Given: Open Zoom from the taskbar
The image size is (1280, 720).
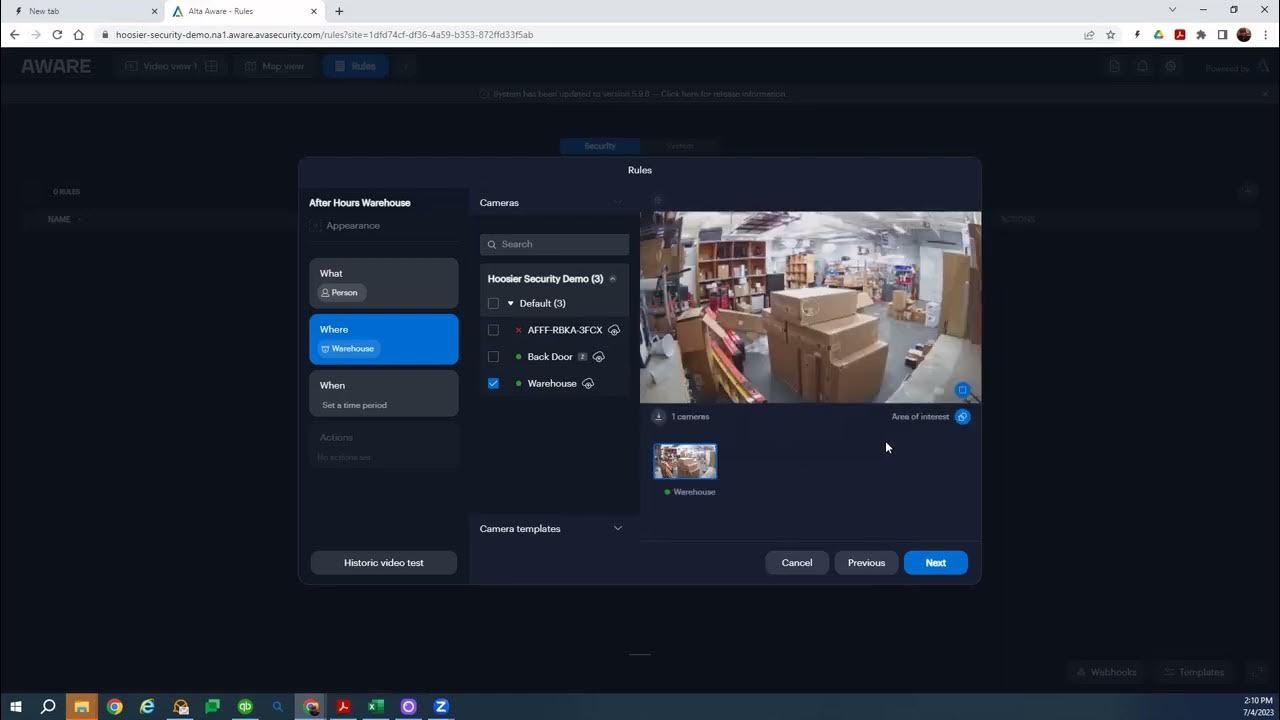Looking at the screenshot, I should tap(441, 706).
